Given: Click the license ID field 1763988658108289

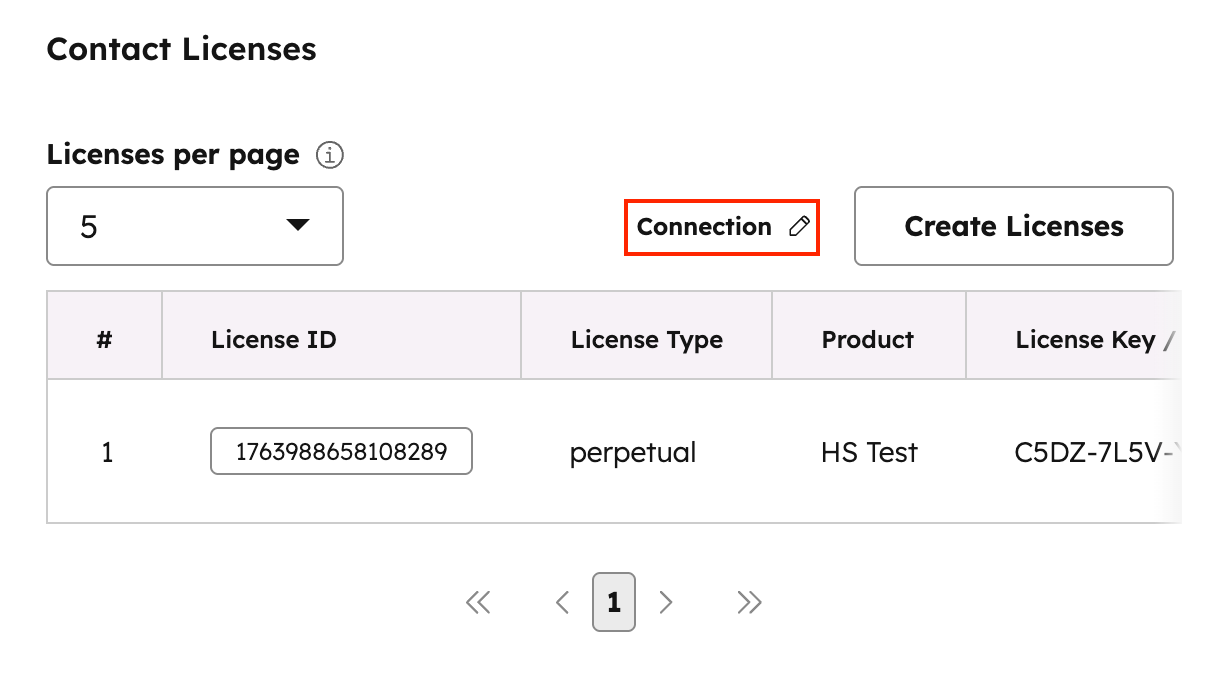Looking at the screenshot, I should (x=341, y=452).
